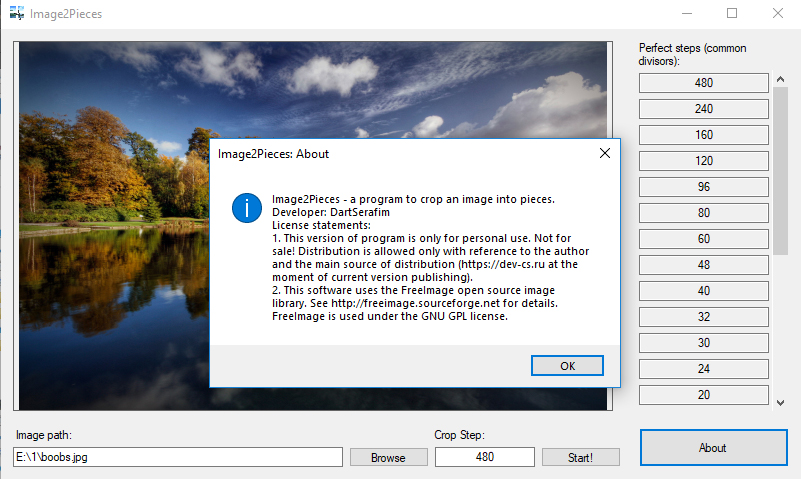This screenshot has width=801, height=479.
Task: Click the 'Crop Step:' label
Action: point(459,435)
